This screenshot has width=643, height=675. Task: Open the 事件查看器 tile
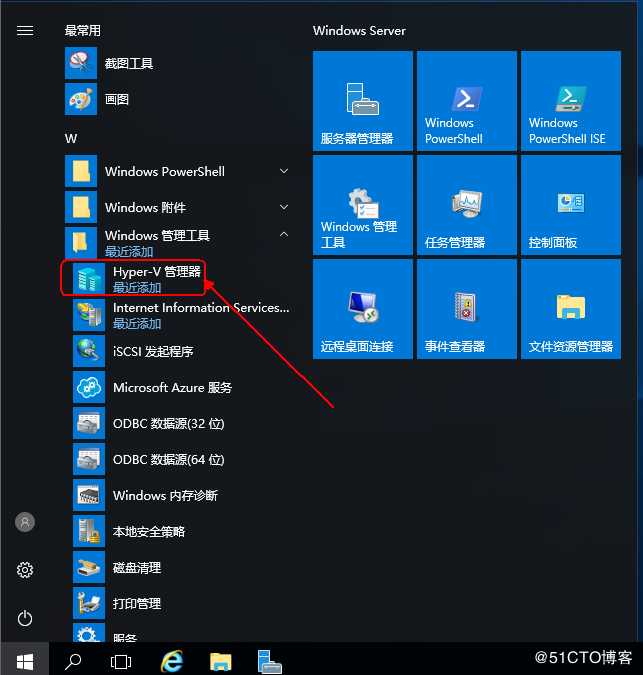click(x=467, y=309)
